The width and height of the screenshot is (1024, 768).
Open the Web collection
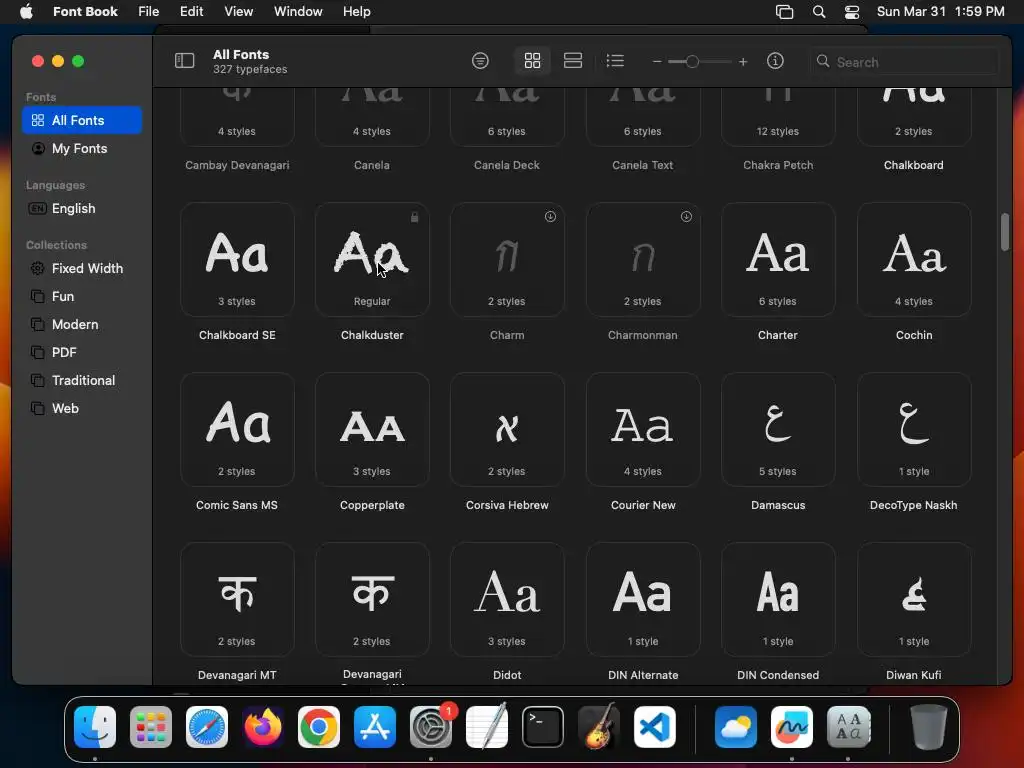point(82,409)
